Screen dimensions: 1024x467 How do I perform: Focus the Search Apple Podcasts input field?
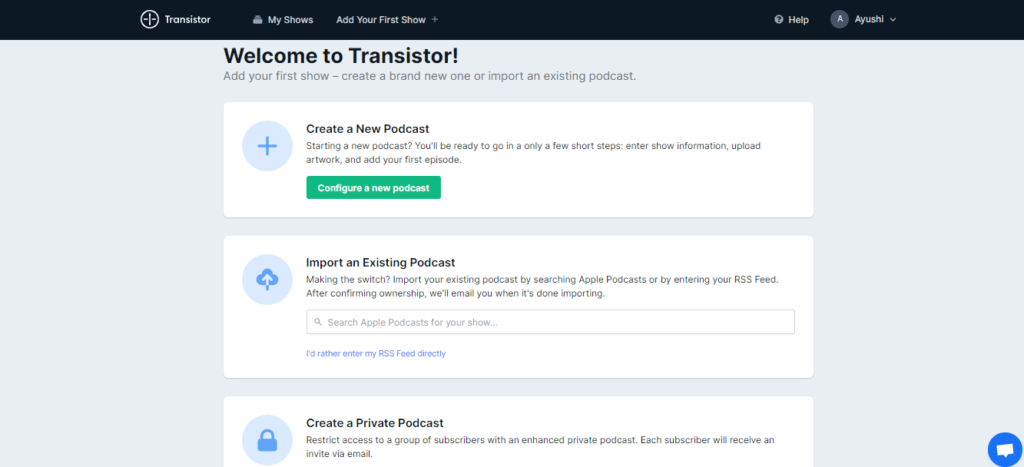pos(551,322)
